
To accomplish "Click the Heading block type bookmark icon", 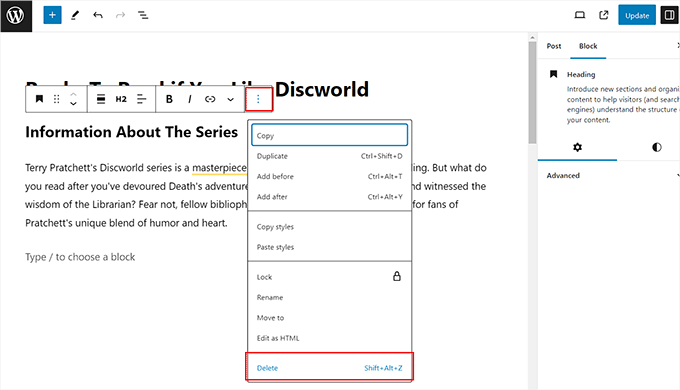I will [39, 99].
